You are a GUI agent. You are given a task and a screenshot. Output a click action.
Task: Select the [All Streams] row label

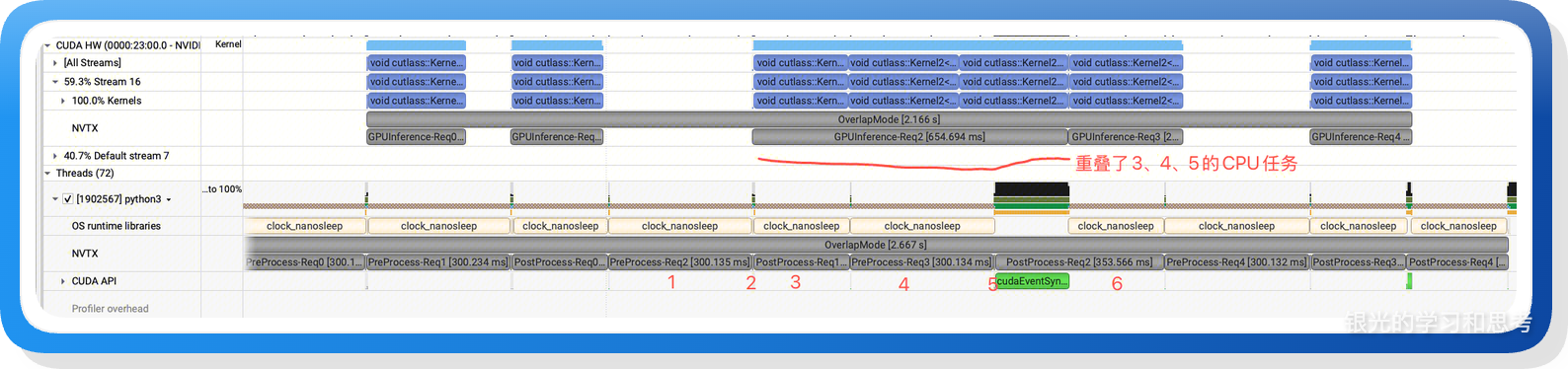[x=93, y=63]
